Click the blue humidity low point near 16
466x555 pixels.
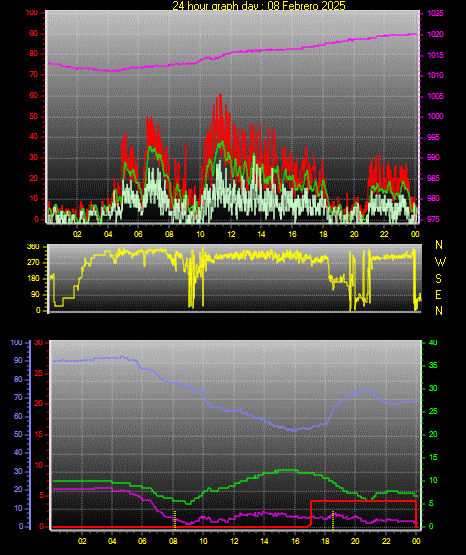293,430
